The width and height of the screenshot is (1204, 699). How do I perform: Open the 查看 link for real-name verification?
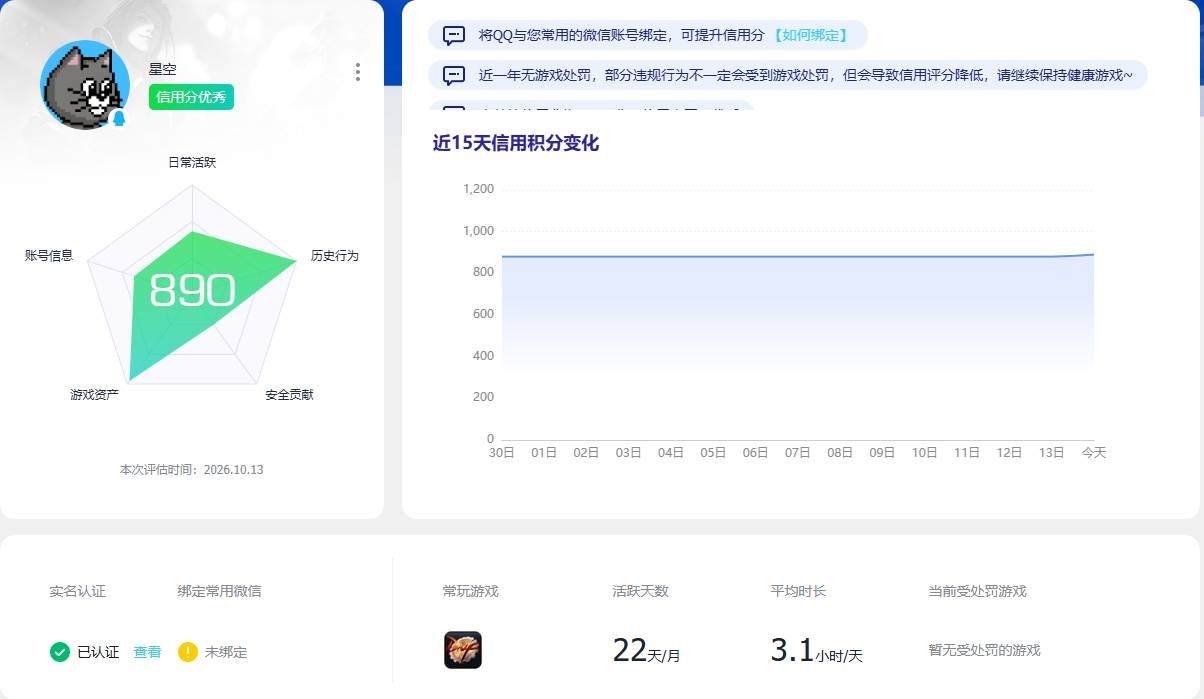click(x=147, y=652)
